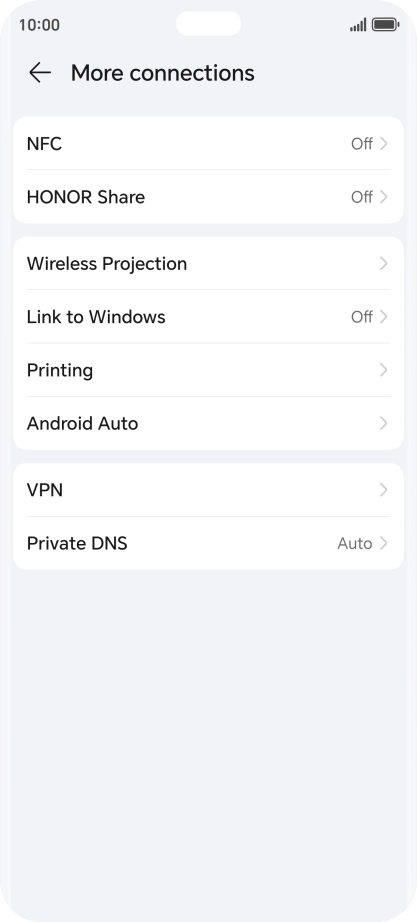
Task: Tap the VPN row chevron
Action: (x=383, y=490)
